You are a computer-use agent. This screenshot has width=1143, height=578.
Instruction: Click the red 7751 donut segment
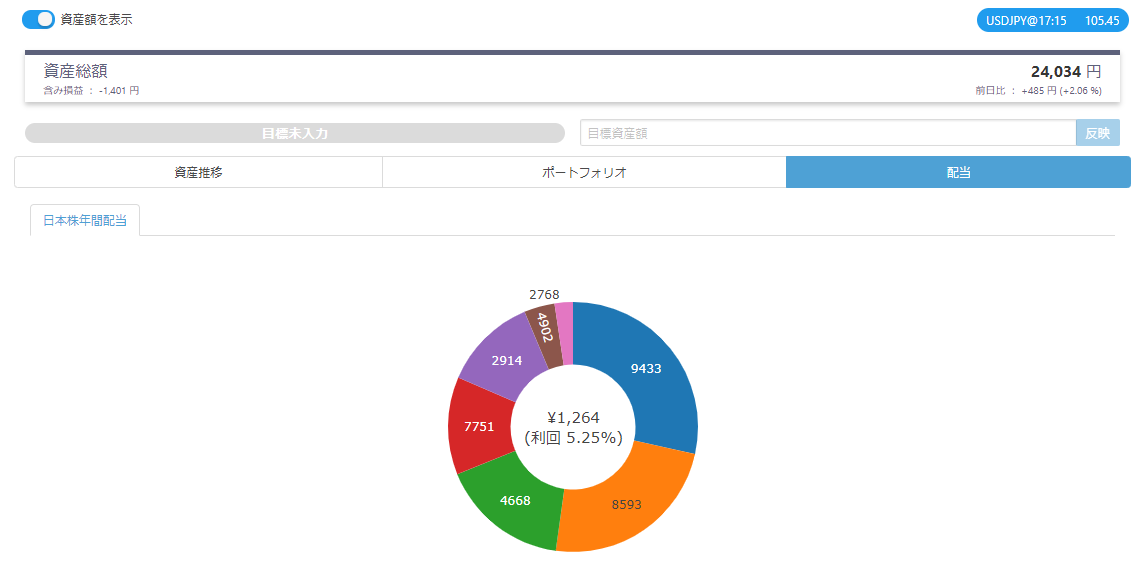click(x=479, y=426)
